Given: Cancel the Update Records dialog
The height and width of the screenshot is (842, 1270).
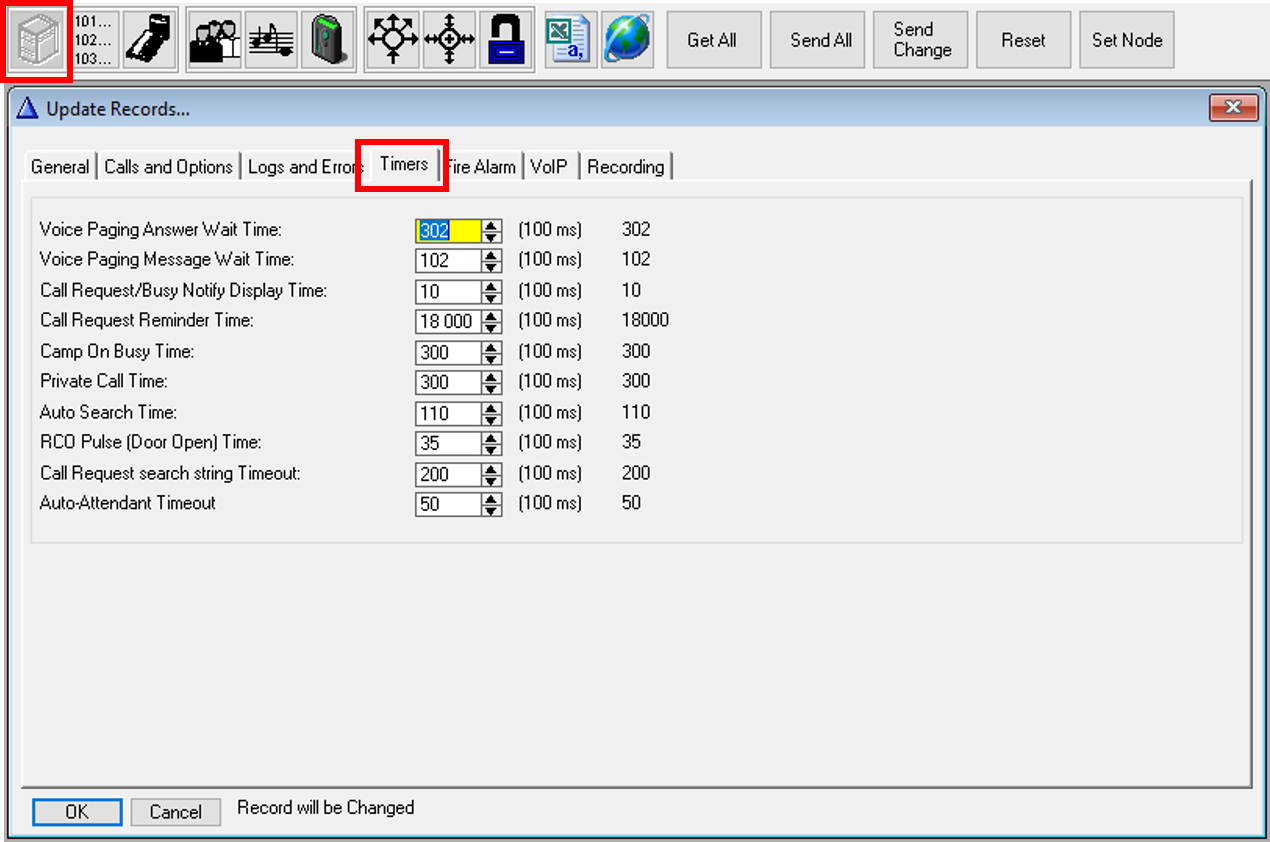Looking at the screenshot, I should click(x=176, y=812).
